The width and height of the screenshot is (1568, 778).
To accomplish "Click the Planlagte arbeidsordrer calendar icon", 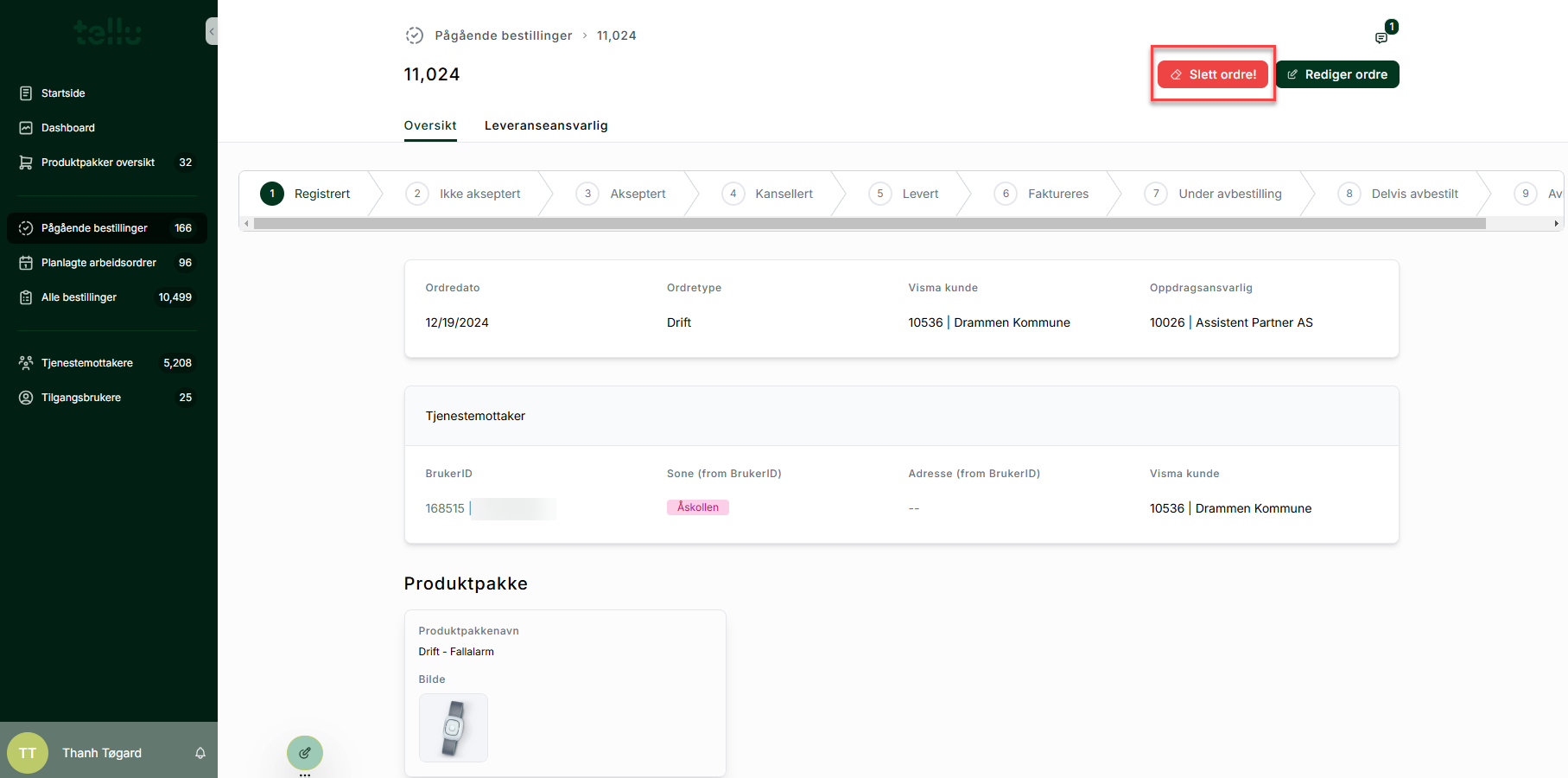I will (26, 263).
